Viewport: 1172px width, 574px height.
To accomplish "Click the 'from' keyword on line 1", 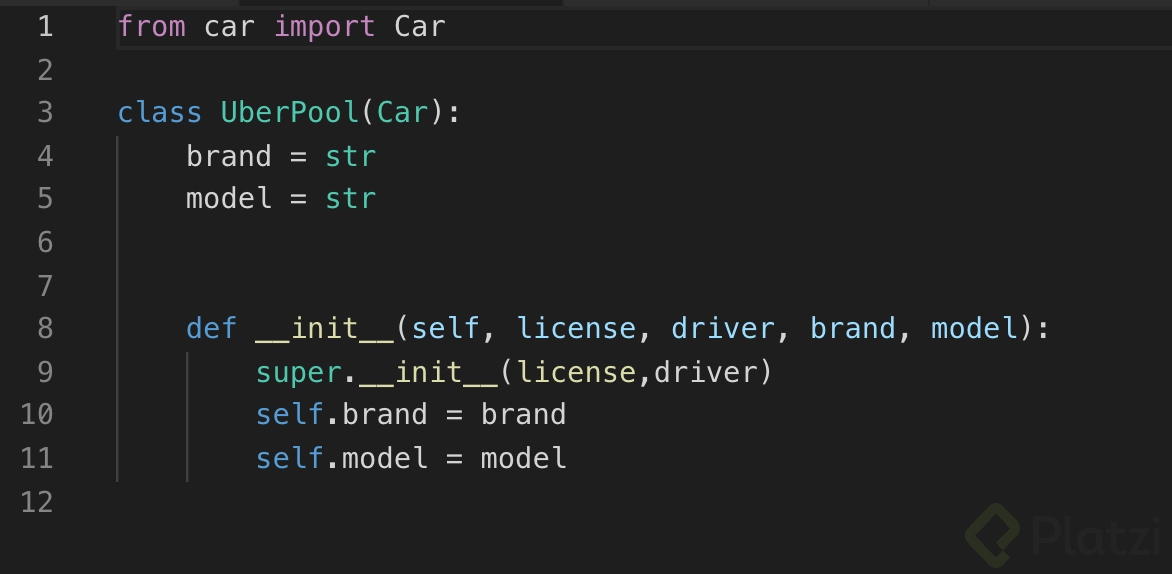I will [152, 27].
